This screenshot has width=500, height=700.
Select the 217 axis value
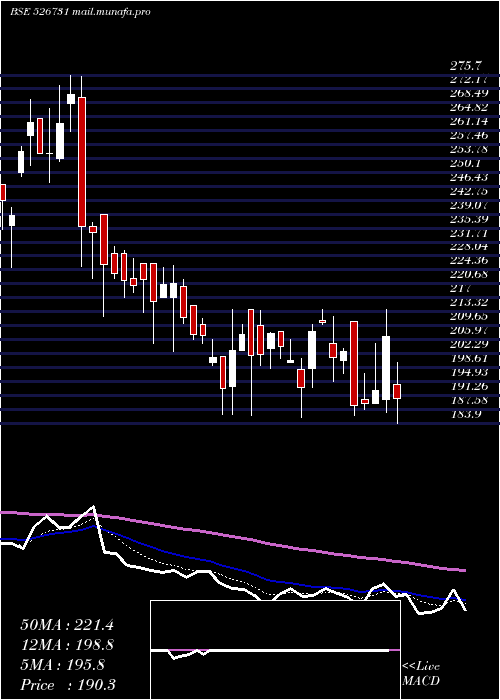click(x=460, y=288)
